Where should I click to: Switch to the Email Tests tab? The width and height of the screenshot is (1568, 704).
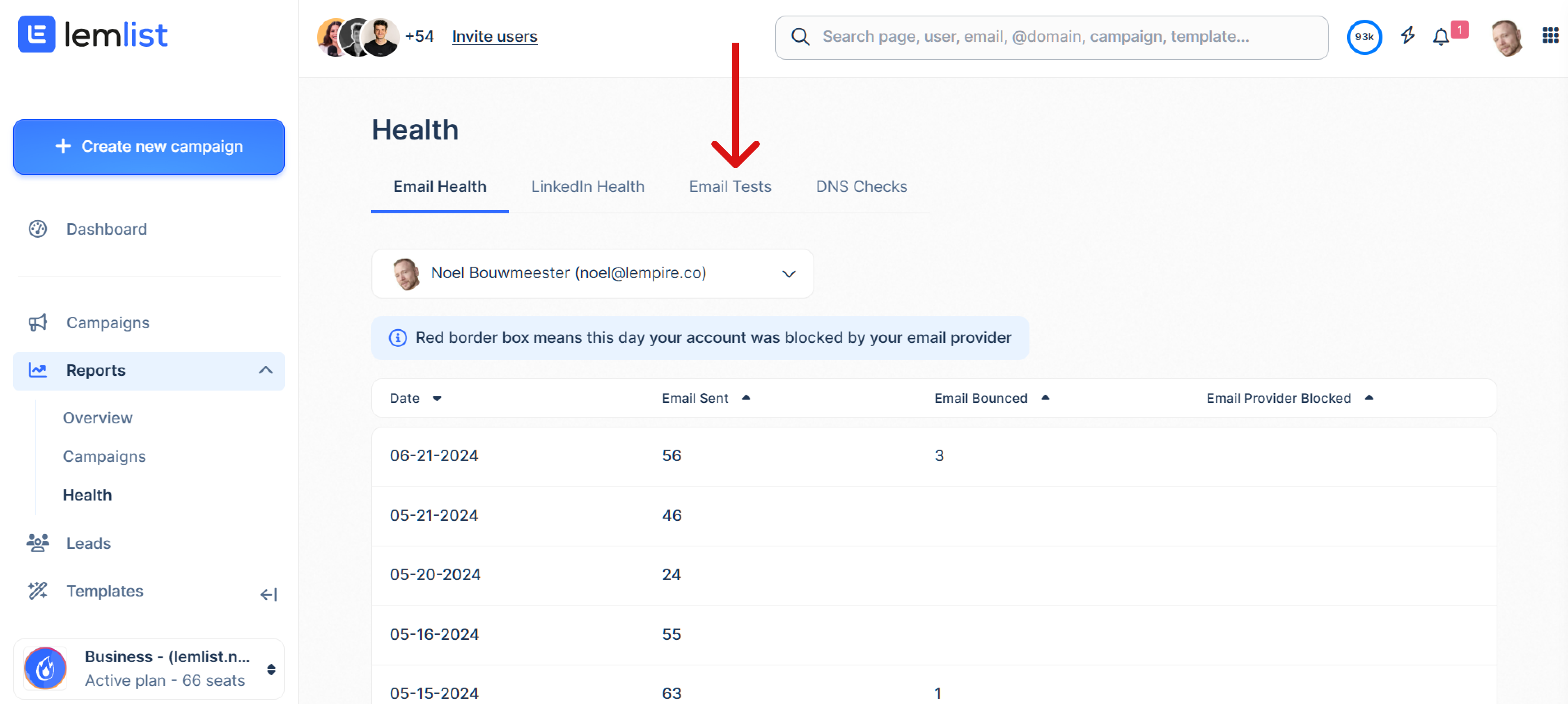point(729,187)
